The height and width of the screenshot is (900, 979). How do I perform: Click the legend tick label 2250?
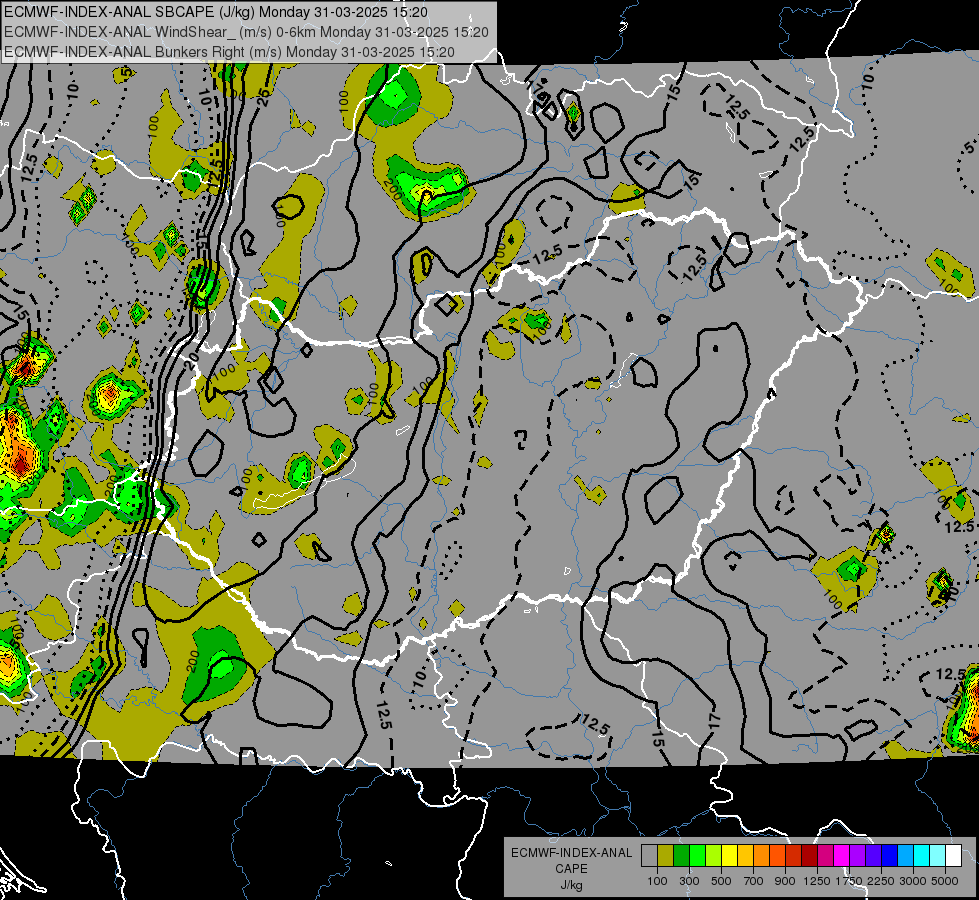[x=882, y=881]
